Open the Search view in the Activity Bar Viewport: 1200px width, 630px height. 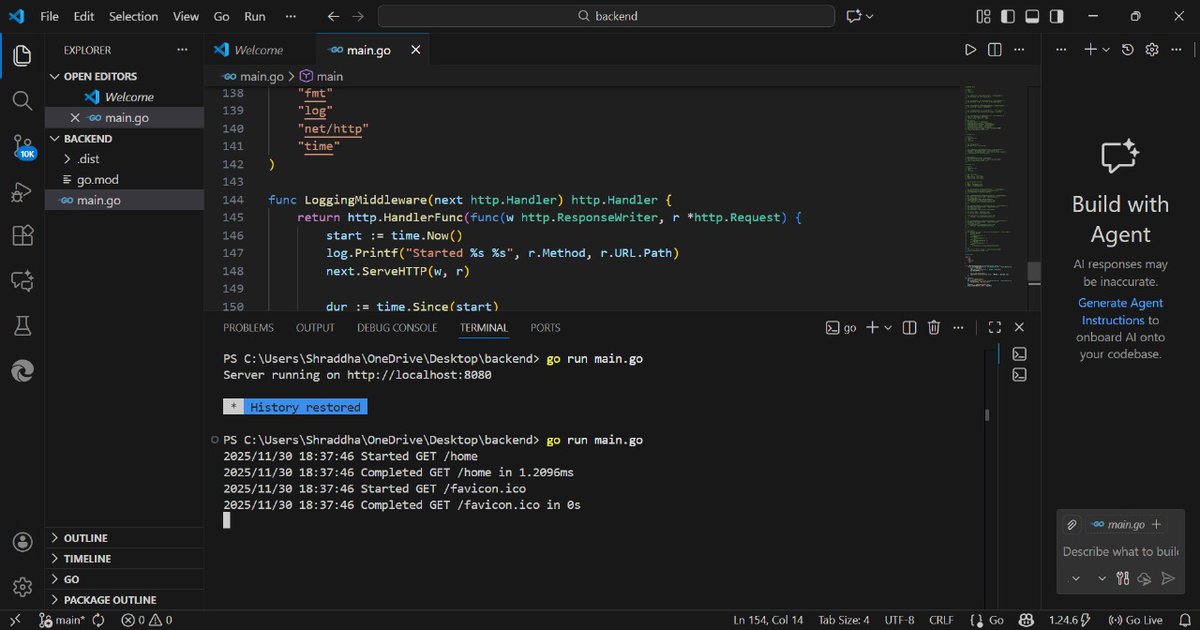click(x=22, y=100)
